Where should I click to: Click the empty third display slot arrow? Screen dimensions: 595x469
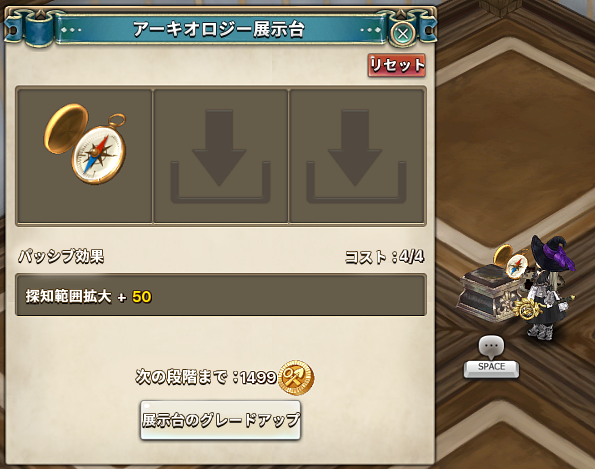[x=356, y=156]
